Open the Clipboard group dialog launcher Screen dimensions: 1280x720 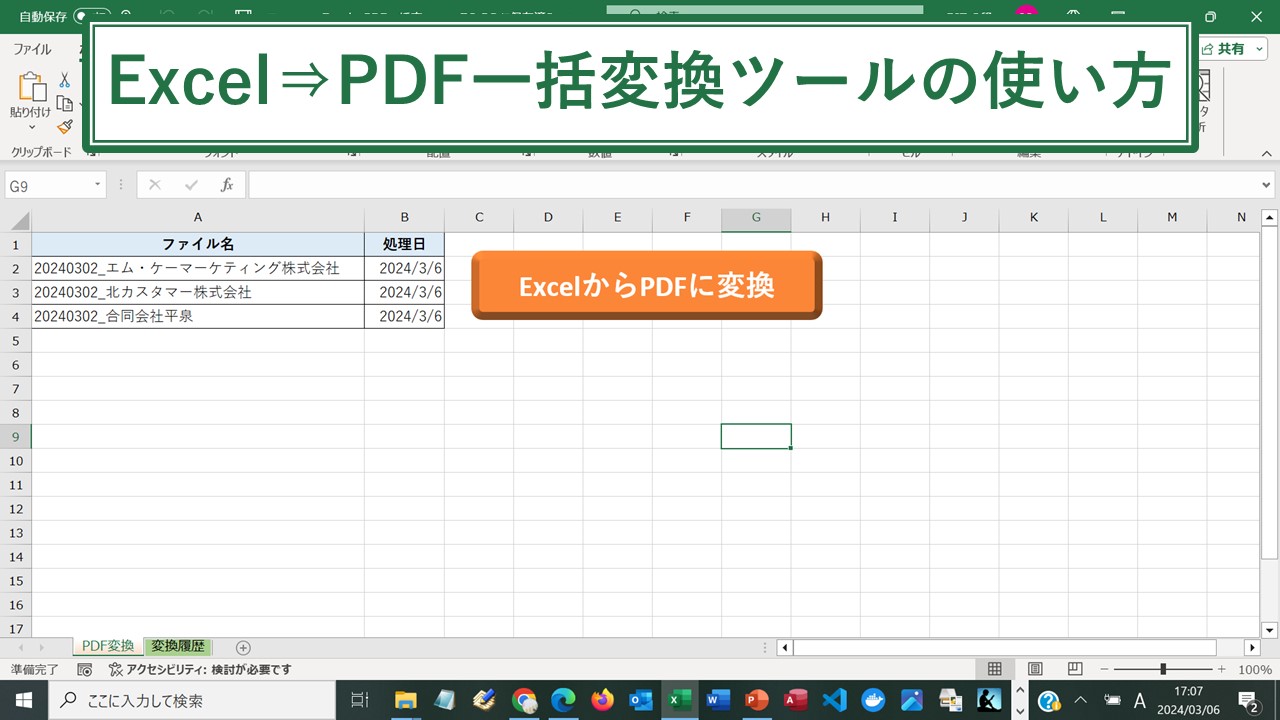point(90,152)
